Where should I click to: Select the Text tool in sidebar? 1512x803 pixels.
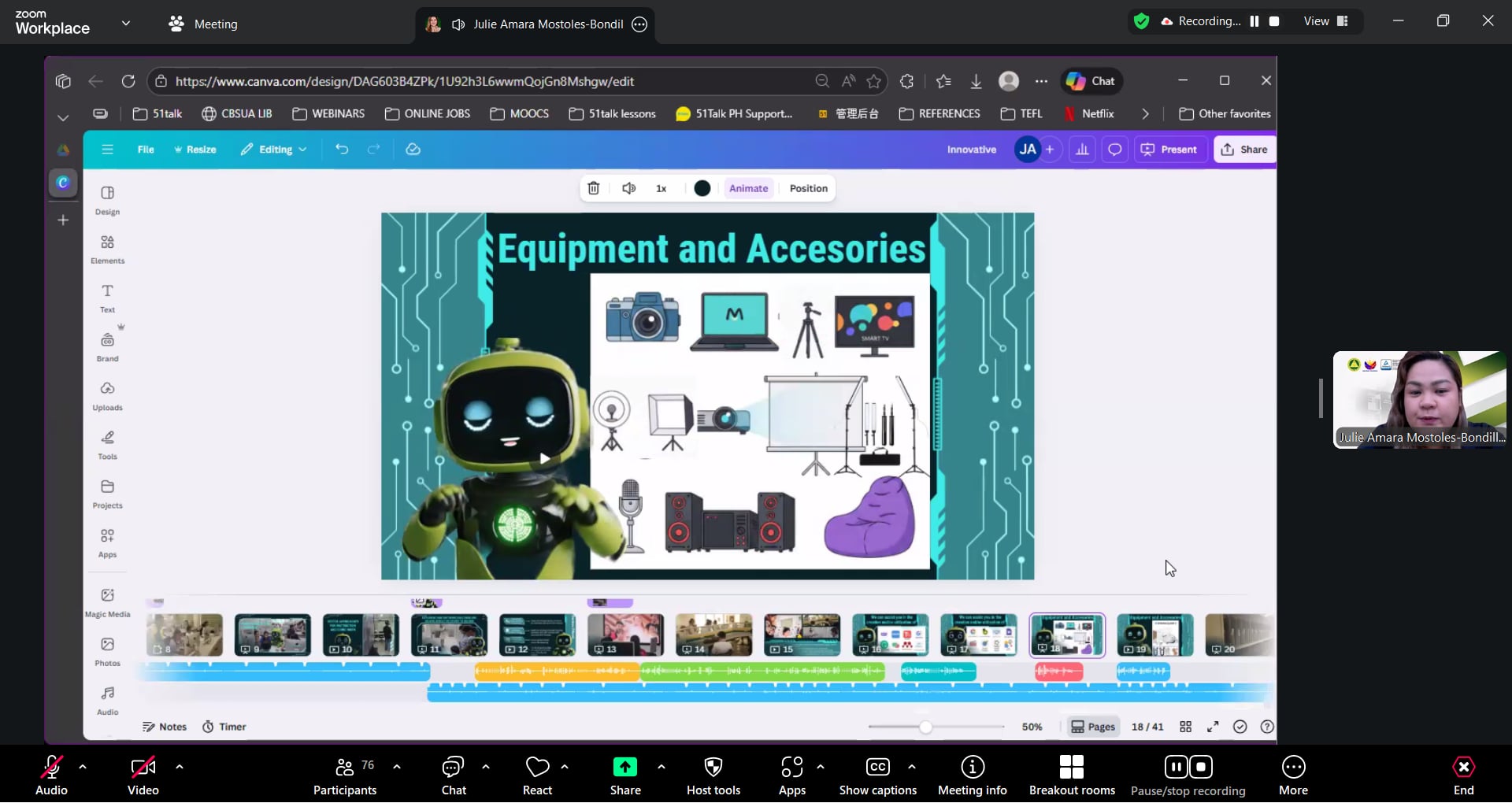107,297
